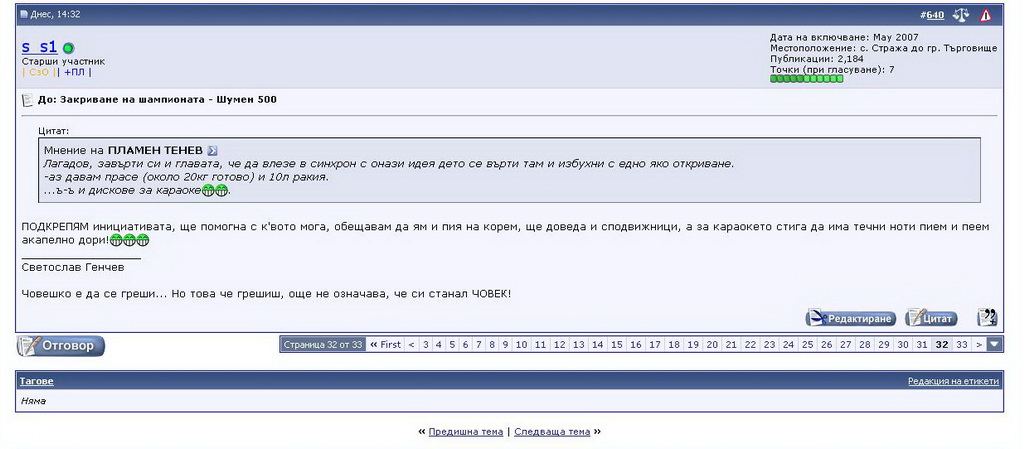Go to page 24

[x=788, y=345]
